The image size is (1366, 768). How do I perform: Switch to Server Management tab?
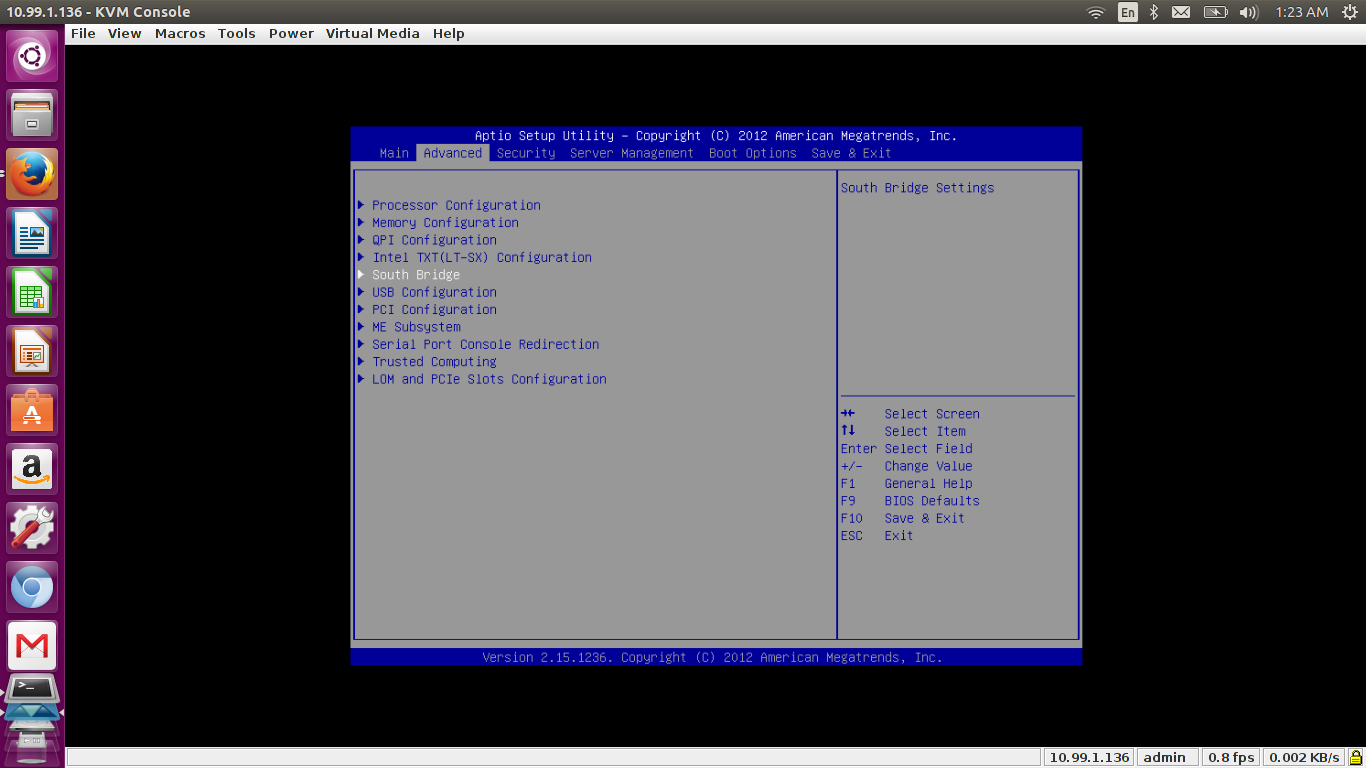(x=632, y=153)
